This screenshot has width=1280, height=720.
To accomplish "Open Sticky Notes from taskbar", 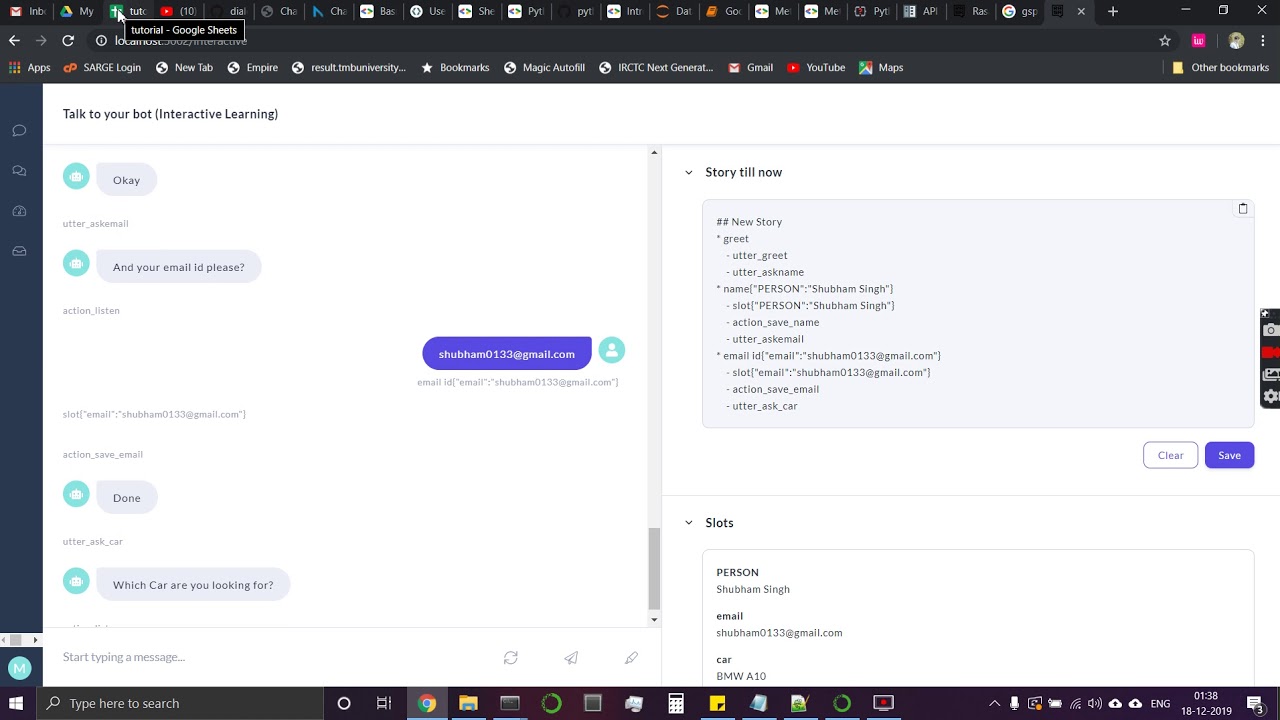I will 717,703.
